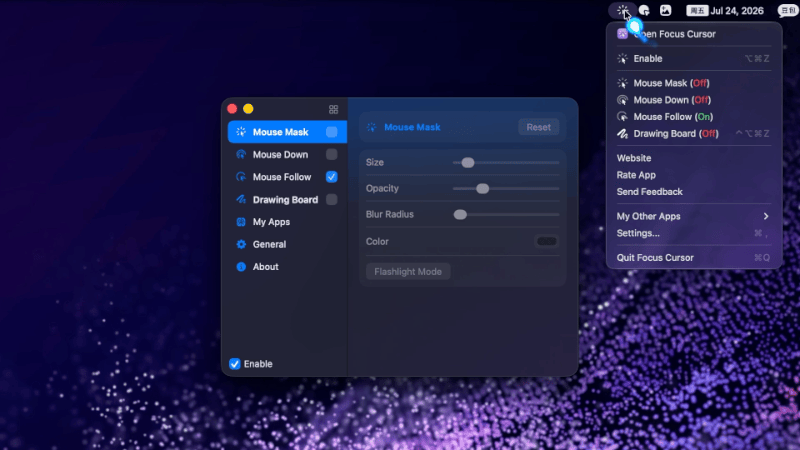Toggle the Mouse Mask checkbox in sidebar
The image size is (800, 450).
pyautogui.click(x=332, y=132)
